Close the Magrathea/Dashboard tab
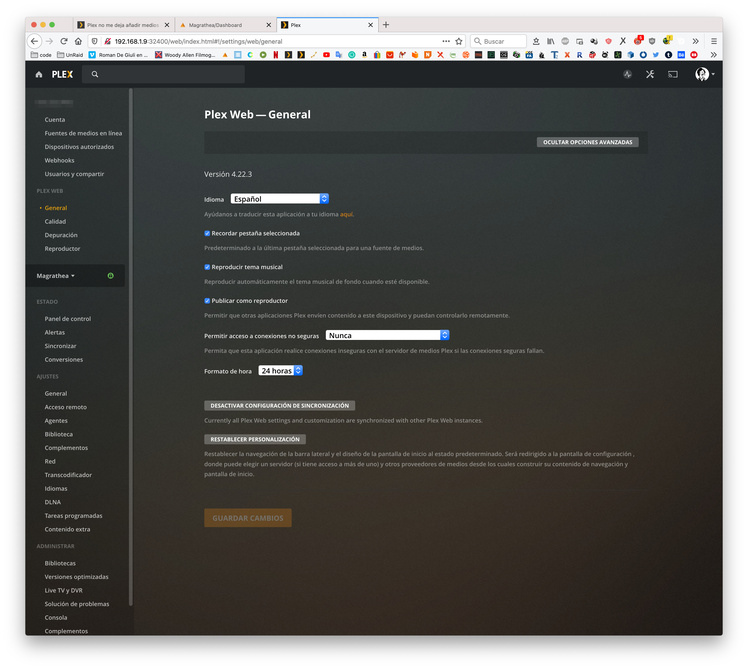Image resolution: width=748 pixels, height=669 pixels. 269,25
